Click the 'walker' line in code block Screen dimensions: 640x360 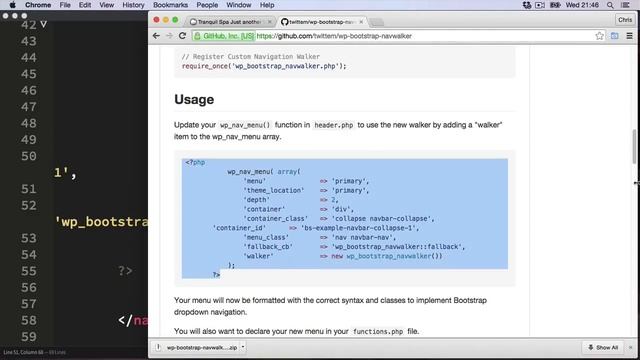click(x=342, y=256)
